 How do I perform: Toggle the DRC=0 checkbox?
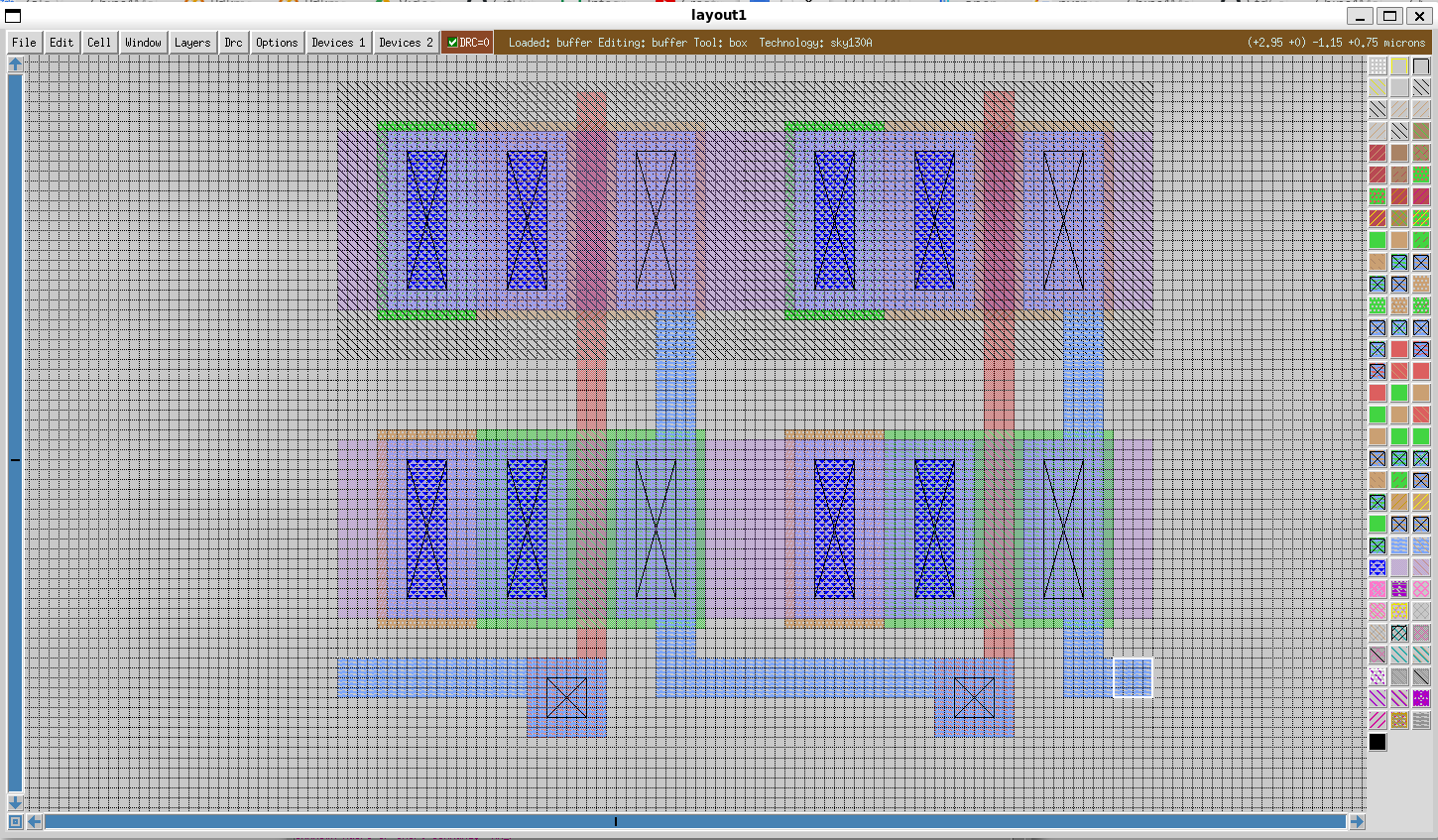pos(452,43)
